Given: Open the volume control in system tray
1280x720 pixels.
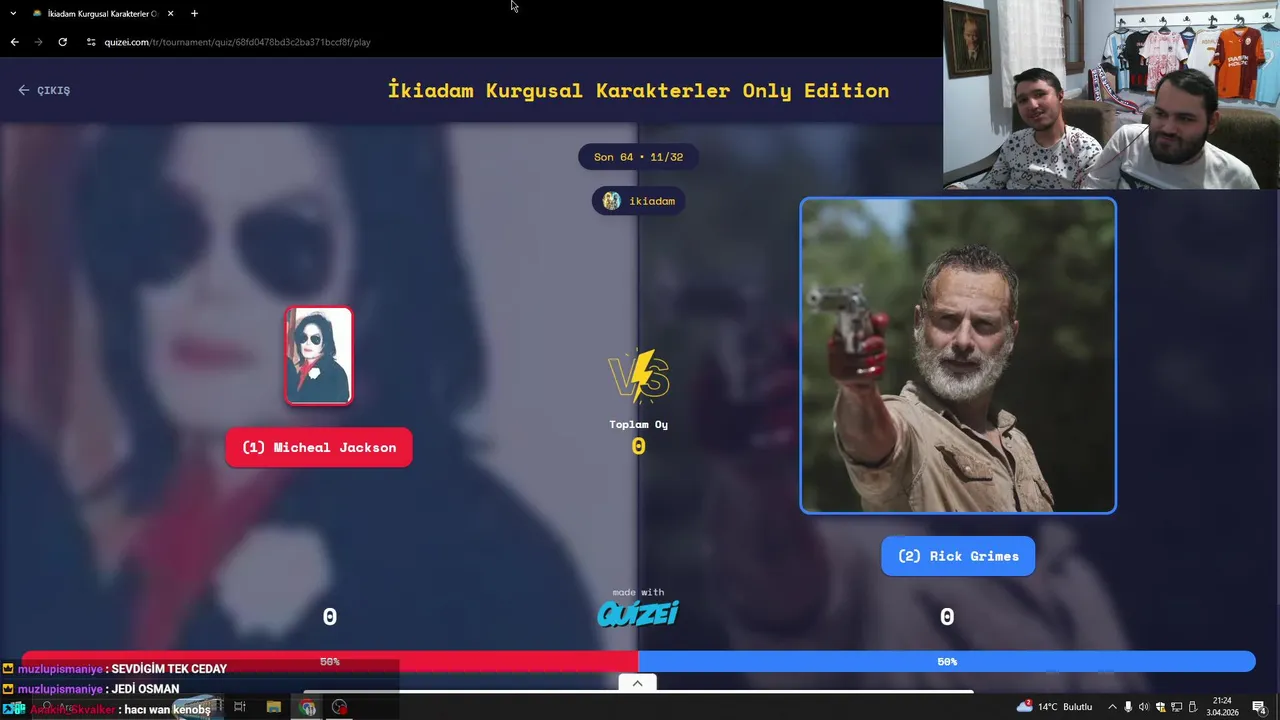Looking at the screenshot, I should tap(1144, 707).
